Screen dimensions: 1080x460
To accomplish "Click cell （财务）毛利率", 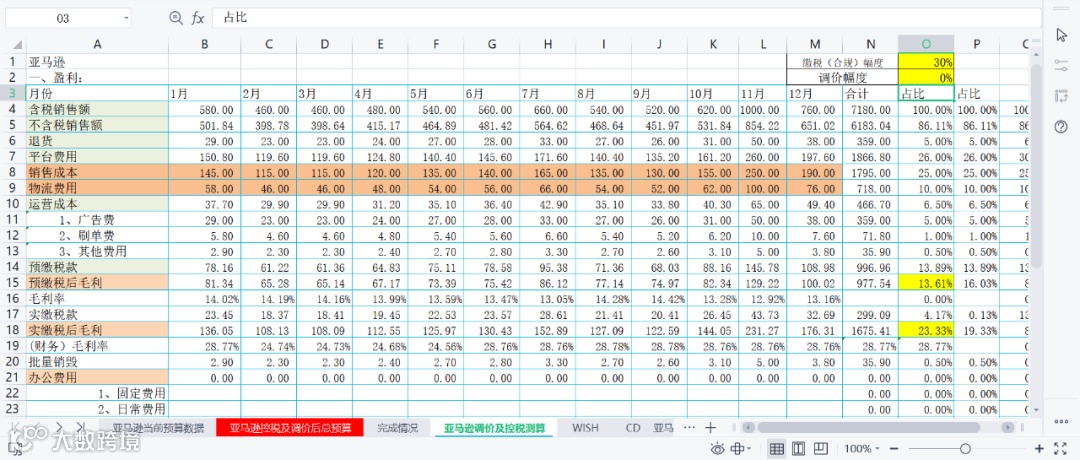I will click(97, 345).
